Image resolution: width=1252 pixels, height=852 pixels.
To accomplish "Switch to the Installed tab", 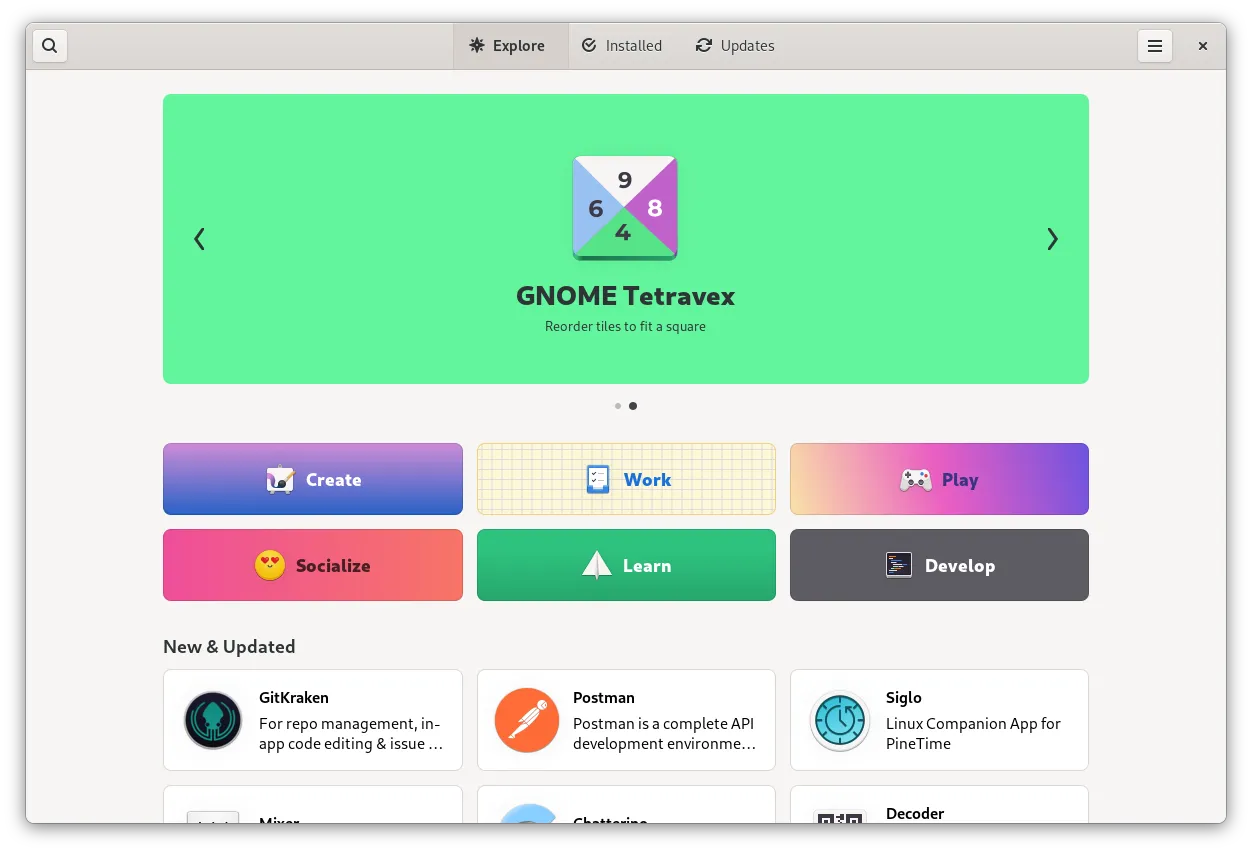I will tap(622, 46).
